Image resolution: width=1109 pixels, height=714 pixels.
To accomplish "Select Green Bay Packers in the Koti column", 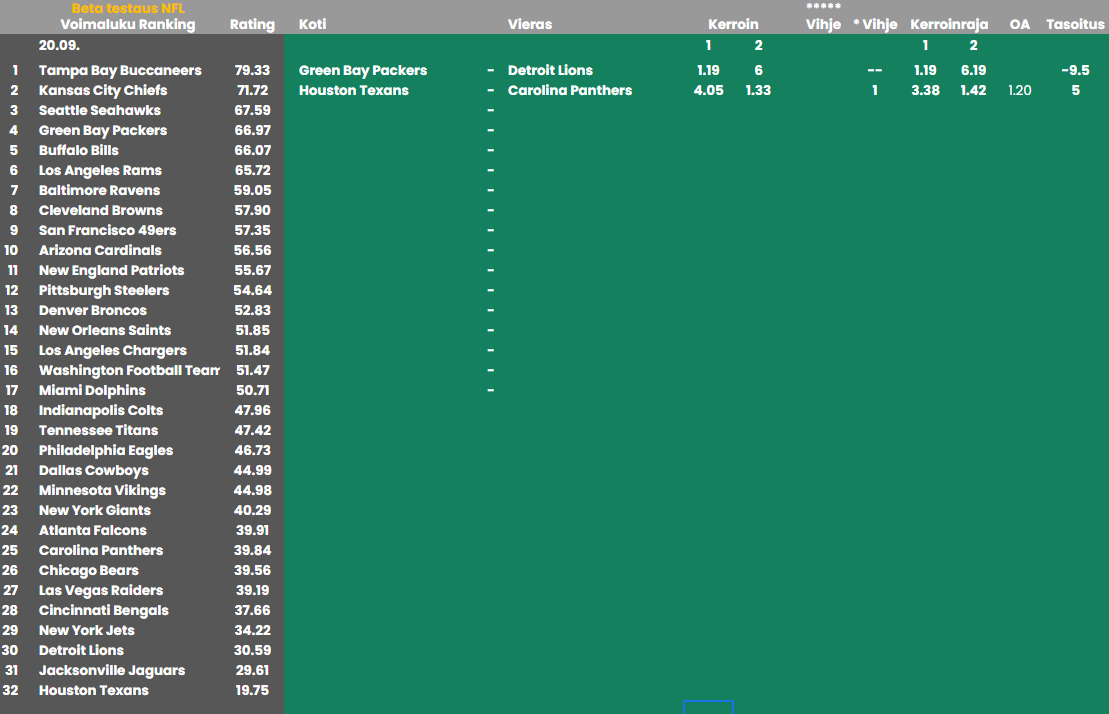I will (363, 70).
